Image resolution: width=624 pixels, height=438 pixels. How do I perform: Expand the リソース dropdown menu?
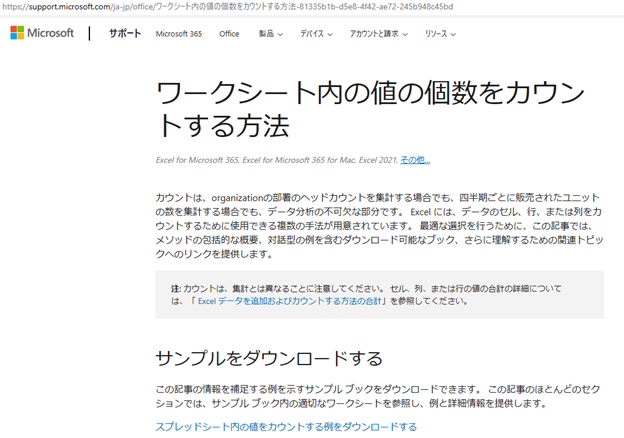point(440,34)
